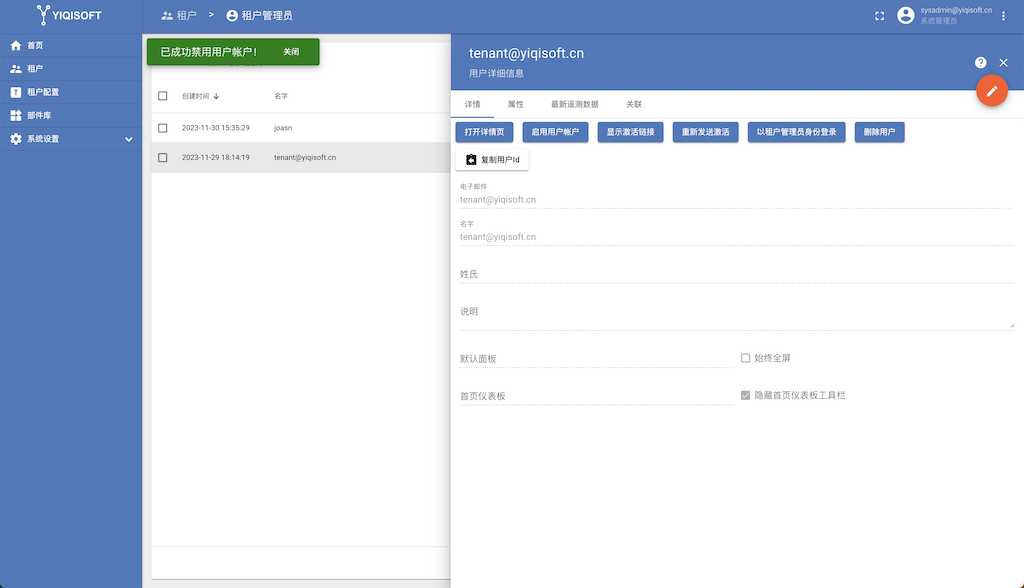Click the 创建时间 sort arrow icon

(216, 96)
